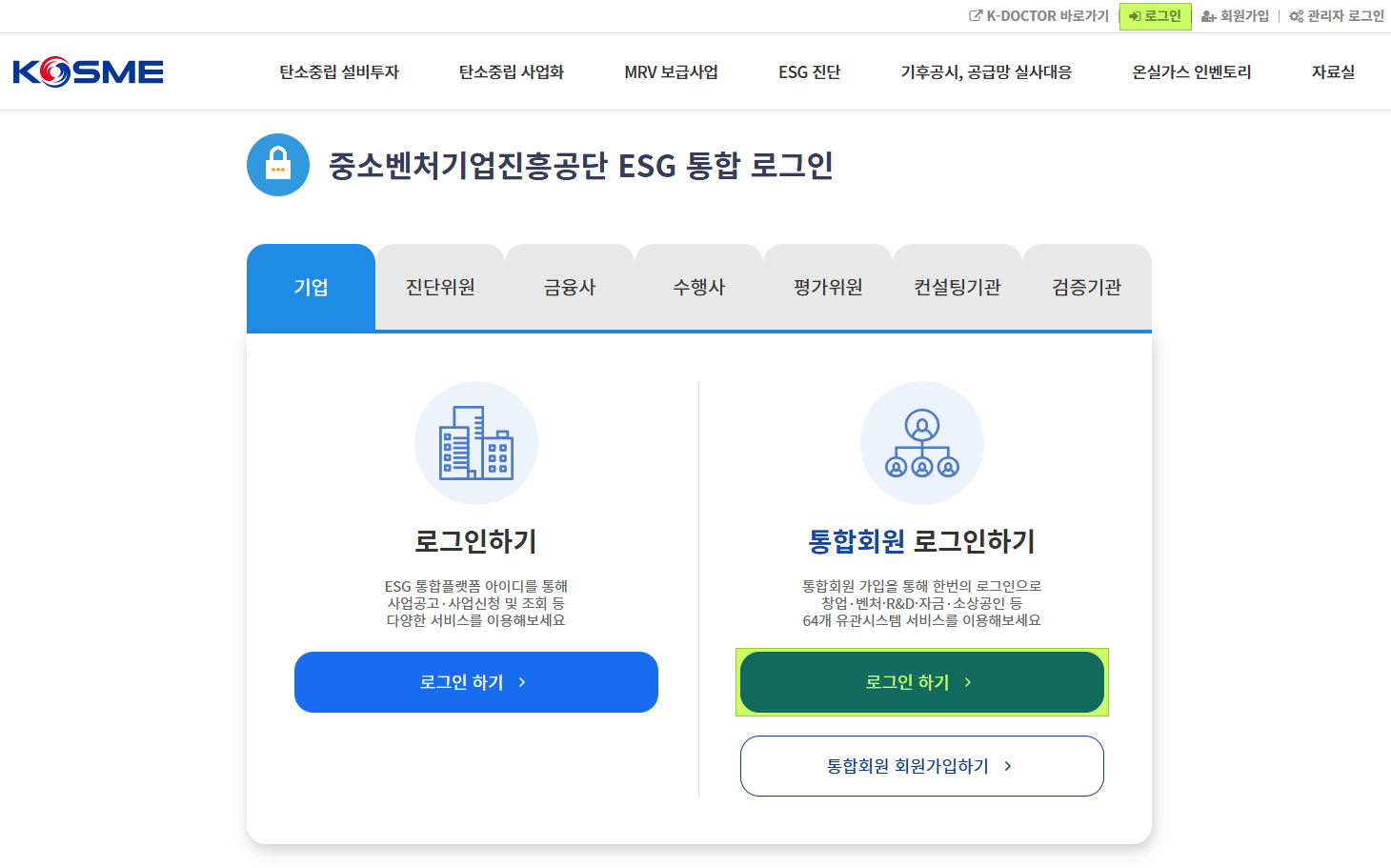This screenshot has width=1391, height=868.
Task: Switch to the 수행사 tab
Action: [699, 287]
